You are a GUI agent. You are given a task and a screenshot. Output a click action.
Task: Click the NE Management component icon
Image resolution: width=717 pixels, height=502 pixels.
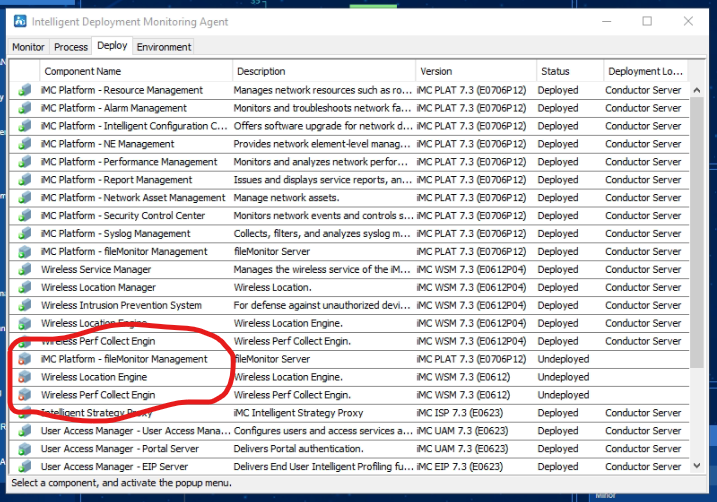click(25, 144)
